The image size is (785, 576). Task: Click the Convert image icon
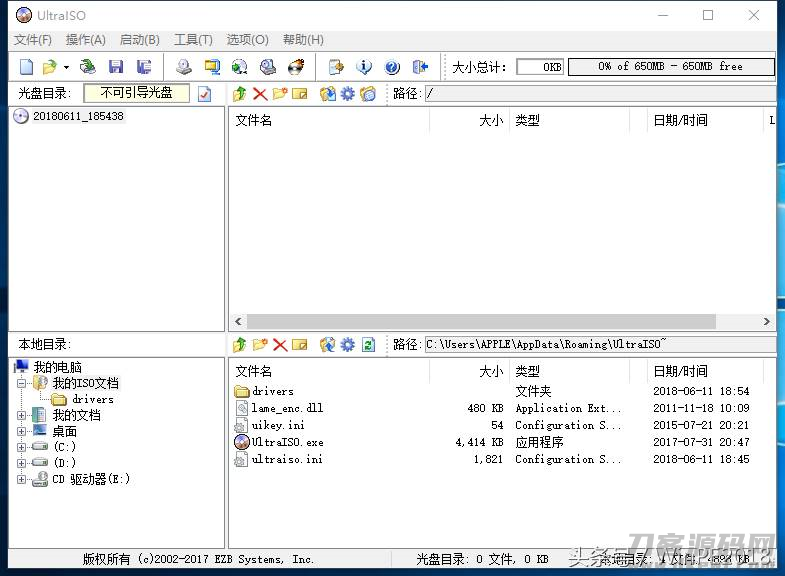coord(240,67)
